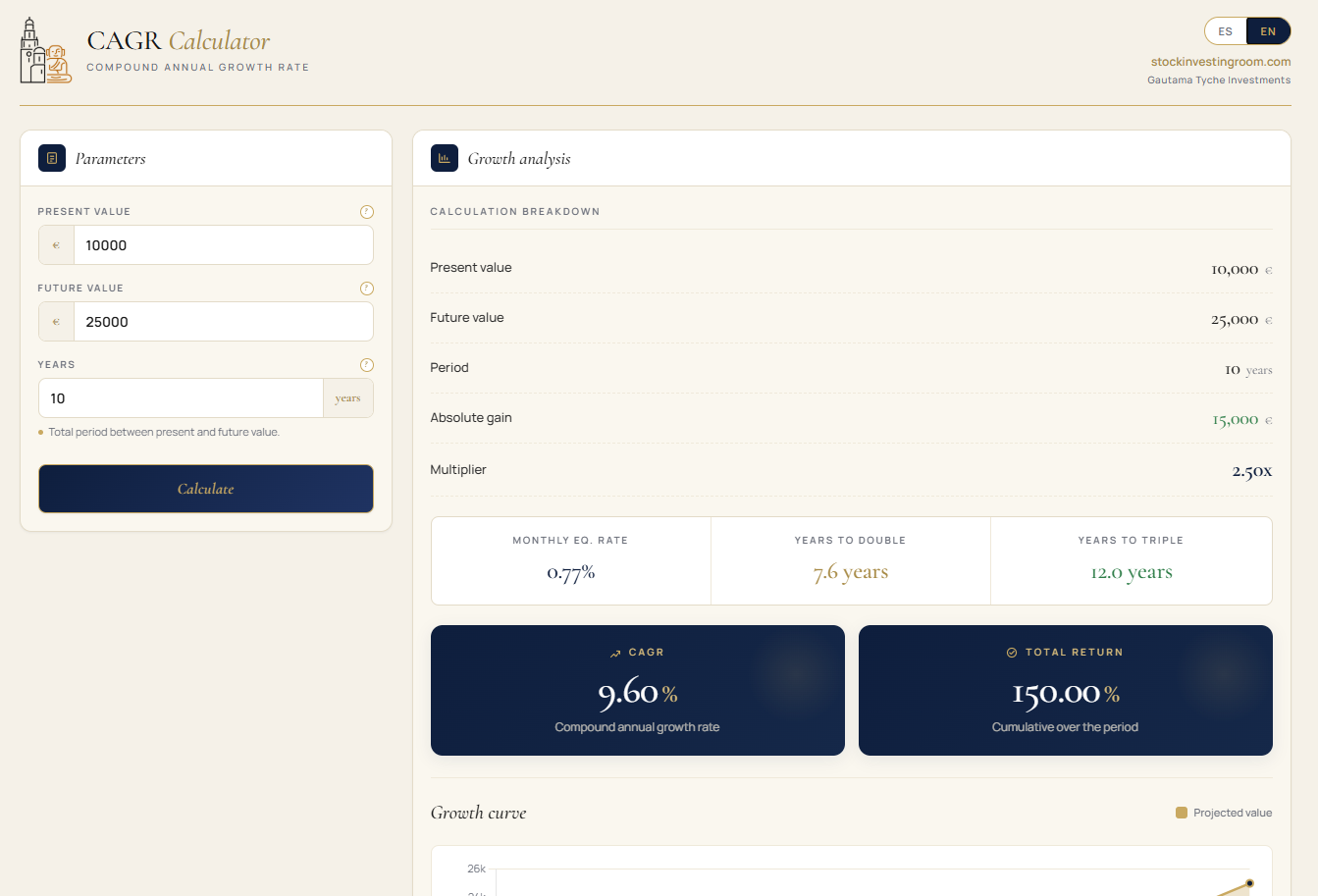
Task: Click the Projected value legend swatch
Action: [x=1182, y=813]
